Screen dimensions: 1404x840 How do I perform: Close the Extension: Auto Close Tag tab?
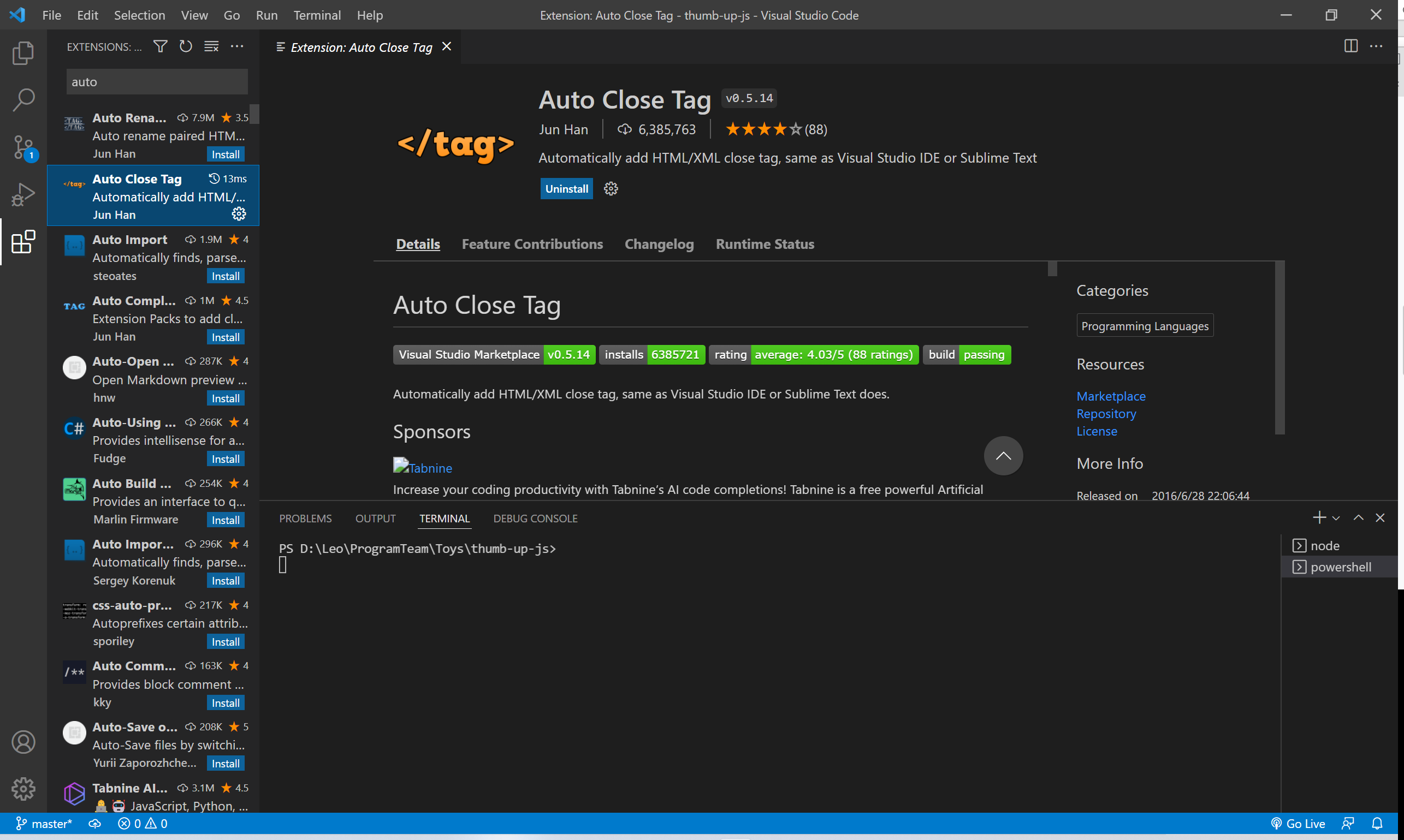pyautogui.click(x=447, y=46)
